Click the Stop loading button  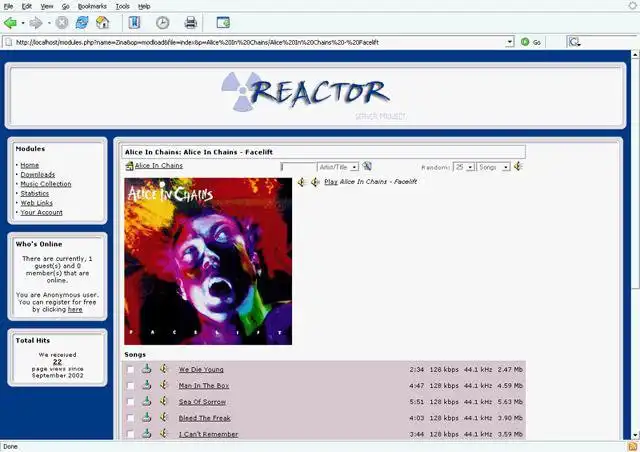click(x=62, y=22)
